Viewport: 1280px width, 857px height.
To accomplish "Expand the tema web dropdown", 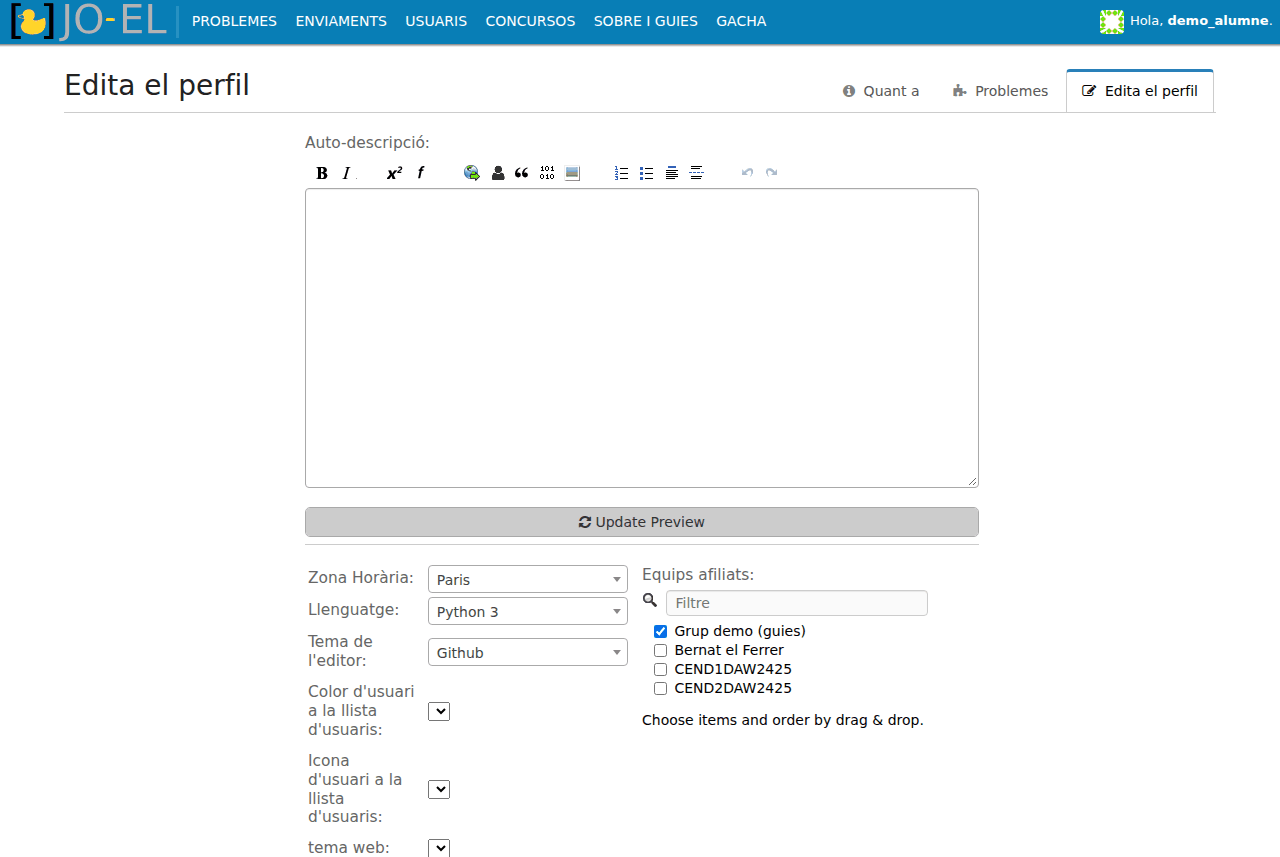I will 439,848.
